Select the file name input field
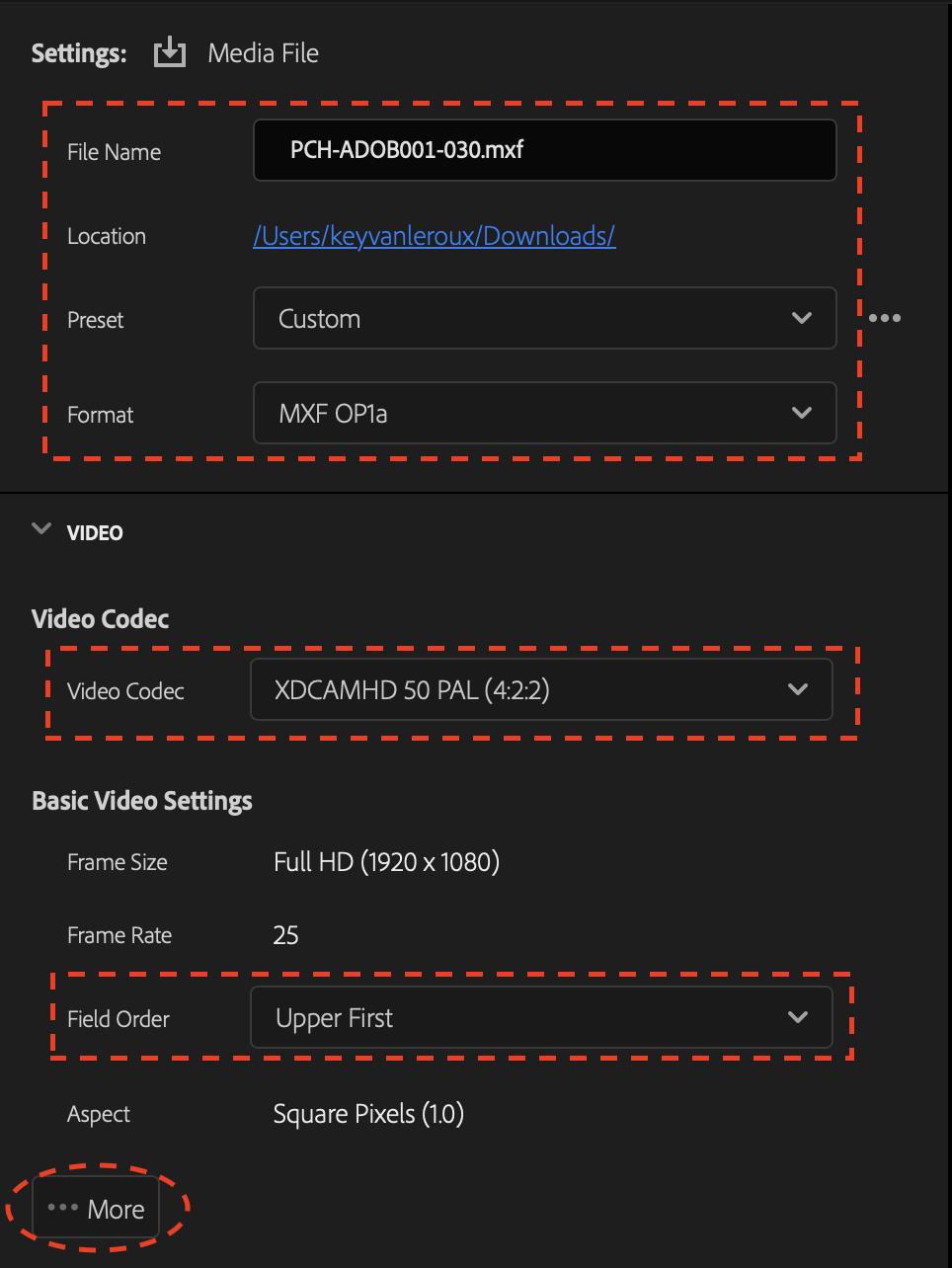This screenshot has width=952, height=1268. (x=544, y=150)
